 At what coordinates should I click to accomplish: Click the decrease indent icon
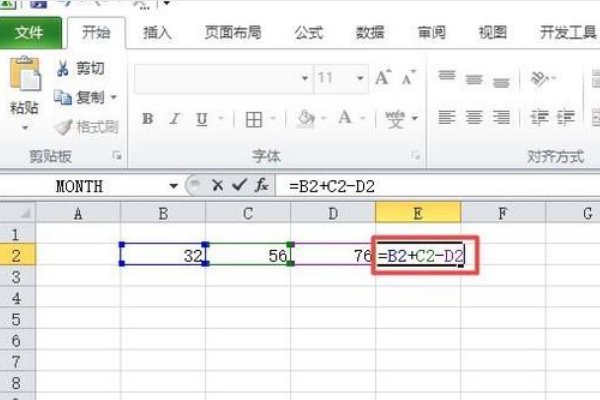click(539, 117)
